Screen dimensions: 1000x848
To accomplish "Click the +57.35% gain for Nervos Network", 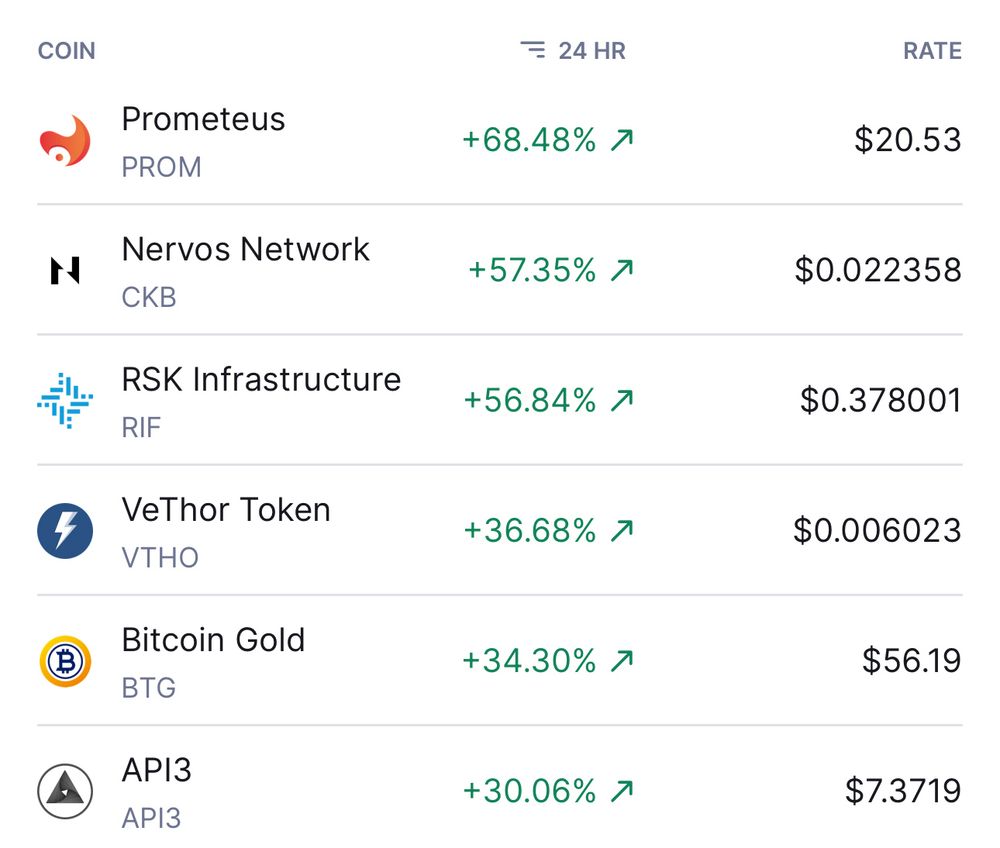I will (x=531, y=270).
